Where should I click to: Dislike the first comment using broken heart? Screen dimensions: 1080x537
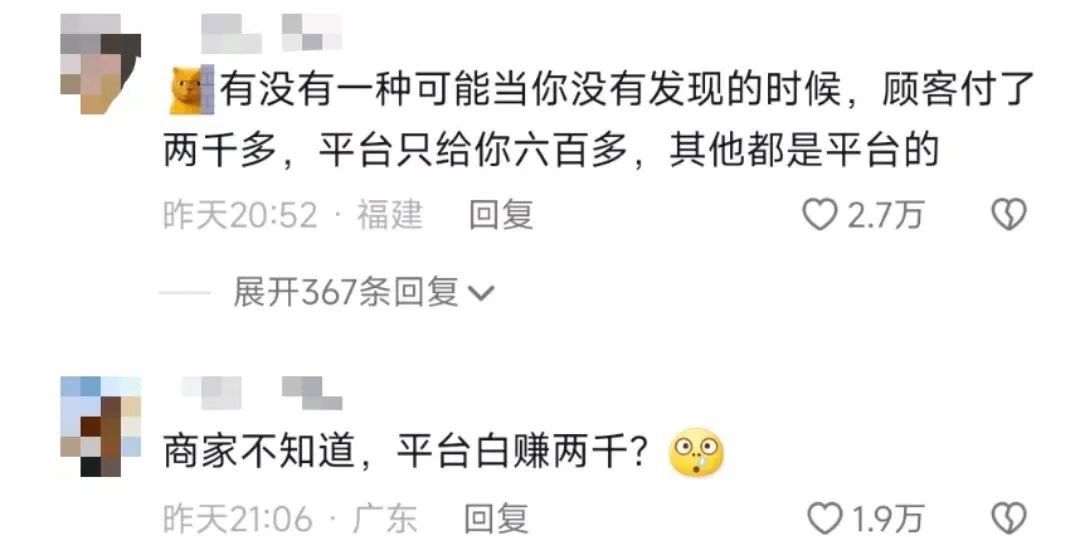pyautogui.click(x=1008, y=215)
